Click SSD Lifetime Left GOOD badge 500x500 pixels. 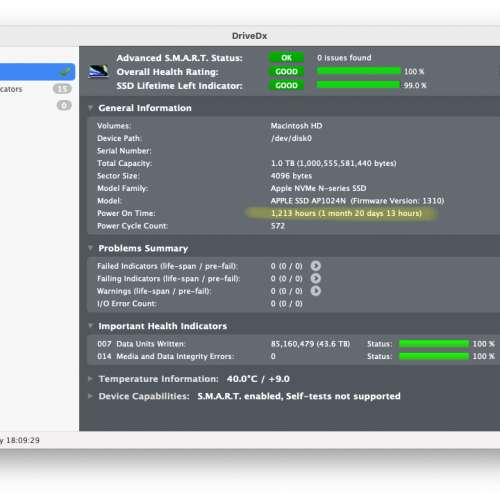(286, 85)
